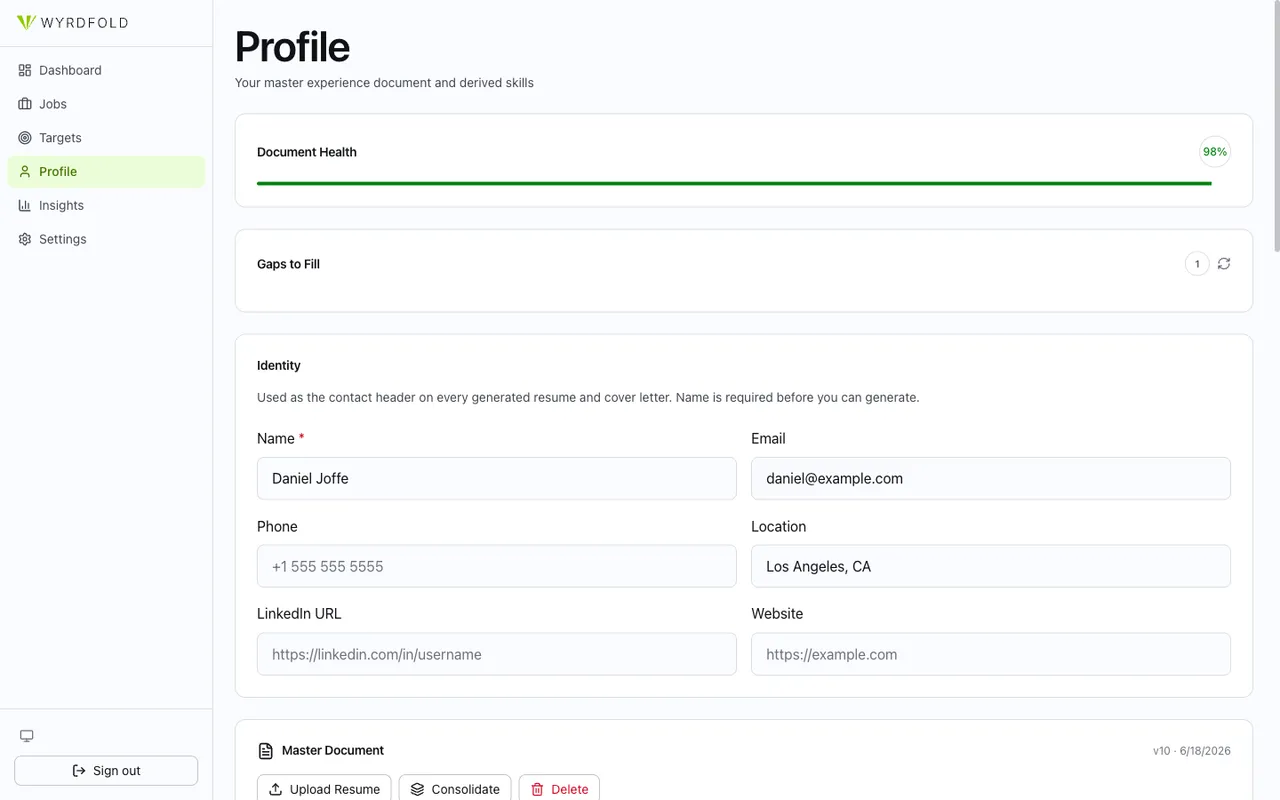This screenshot has height=800, width=1280.
Task: Click the Document Health label
Action: pos(307,152)
